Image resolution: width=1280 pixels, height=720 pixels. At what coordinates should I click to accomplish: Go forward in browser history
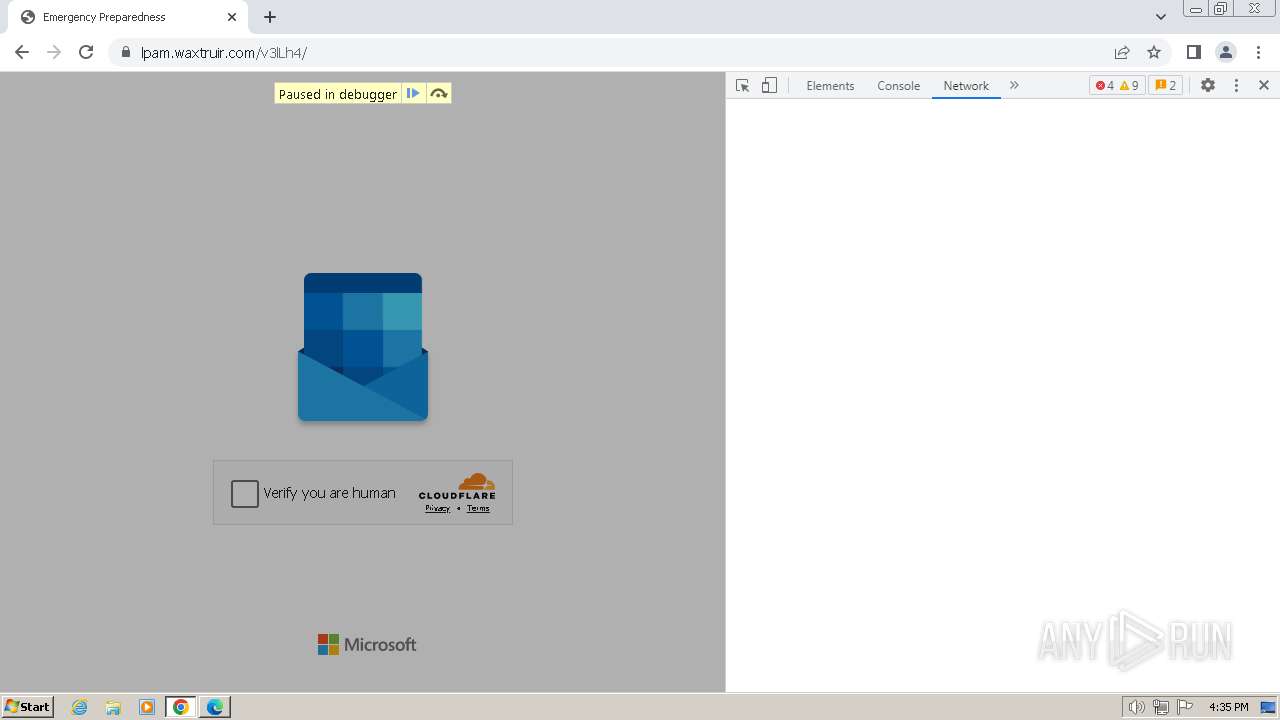[54, 52]
